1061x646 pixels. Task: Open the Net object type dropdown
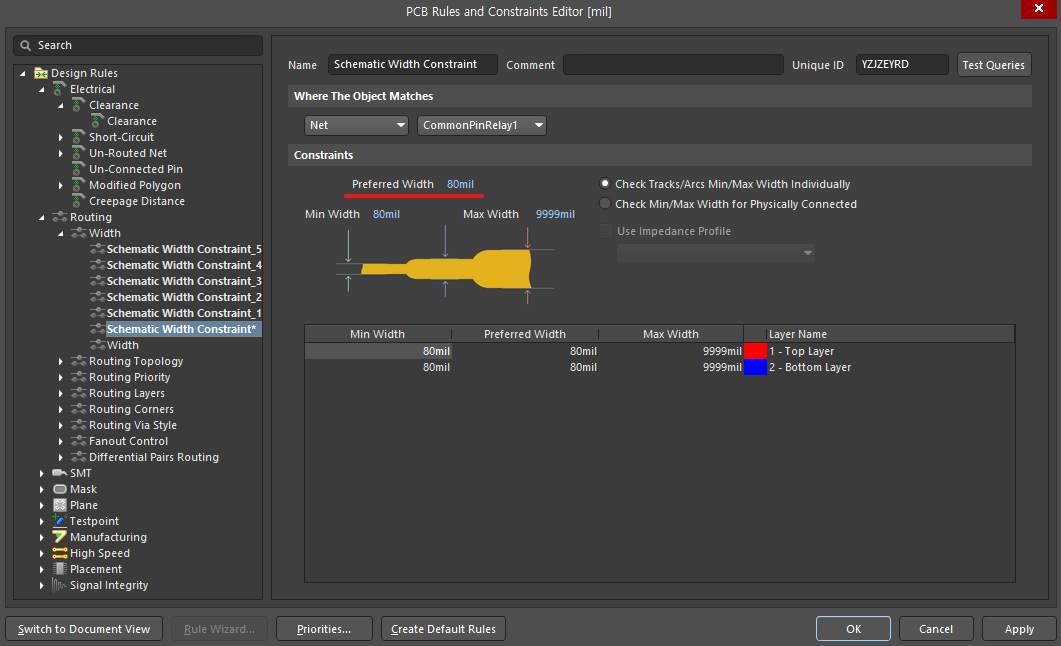356,125
